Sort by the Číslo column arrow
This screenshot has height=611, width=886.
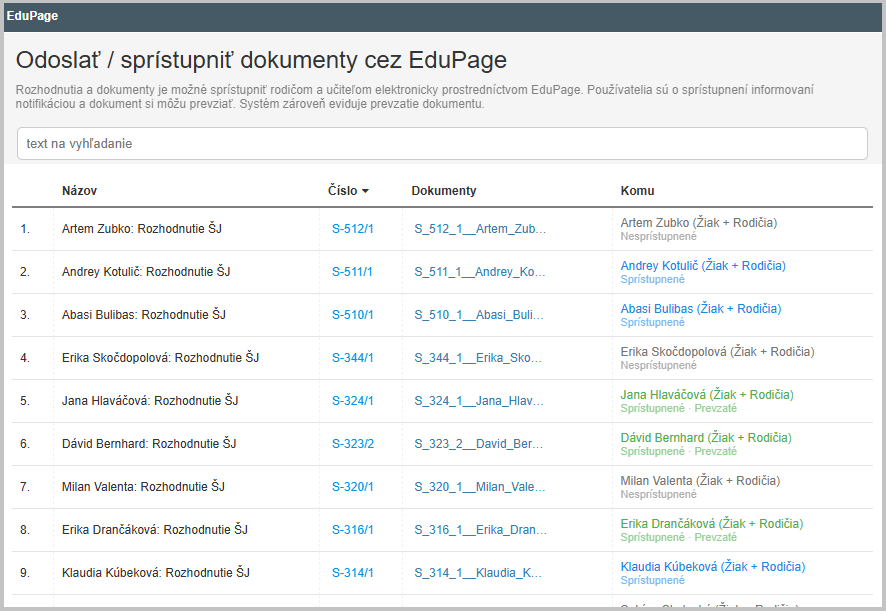[x=365, y=191]
